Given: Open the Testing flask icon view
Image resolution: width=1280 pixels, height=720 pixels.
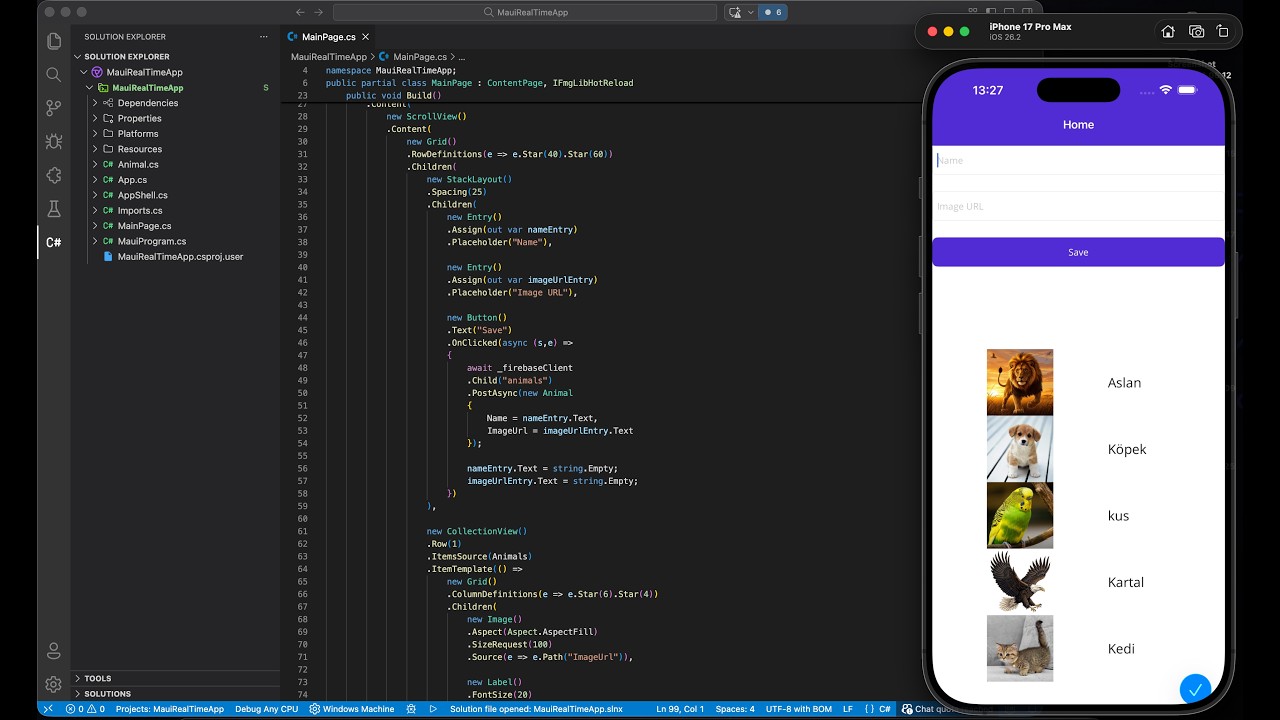Looking at the screenshot, I should tap(54, 209).
